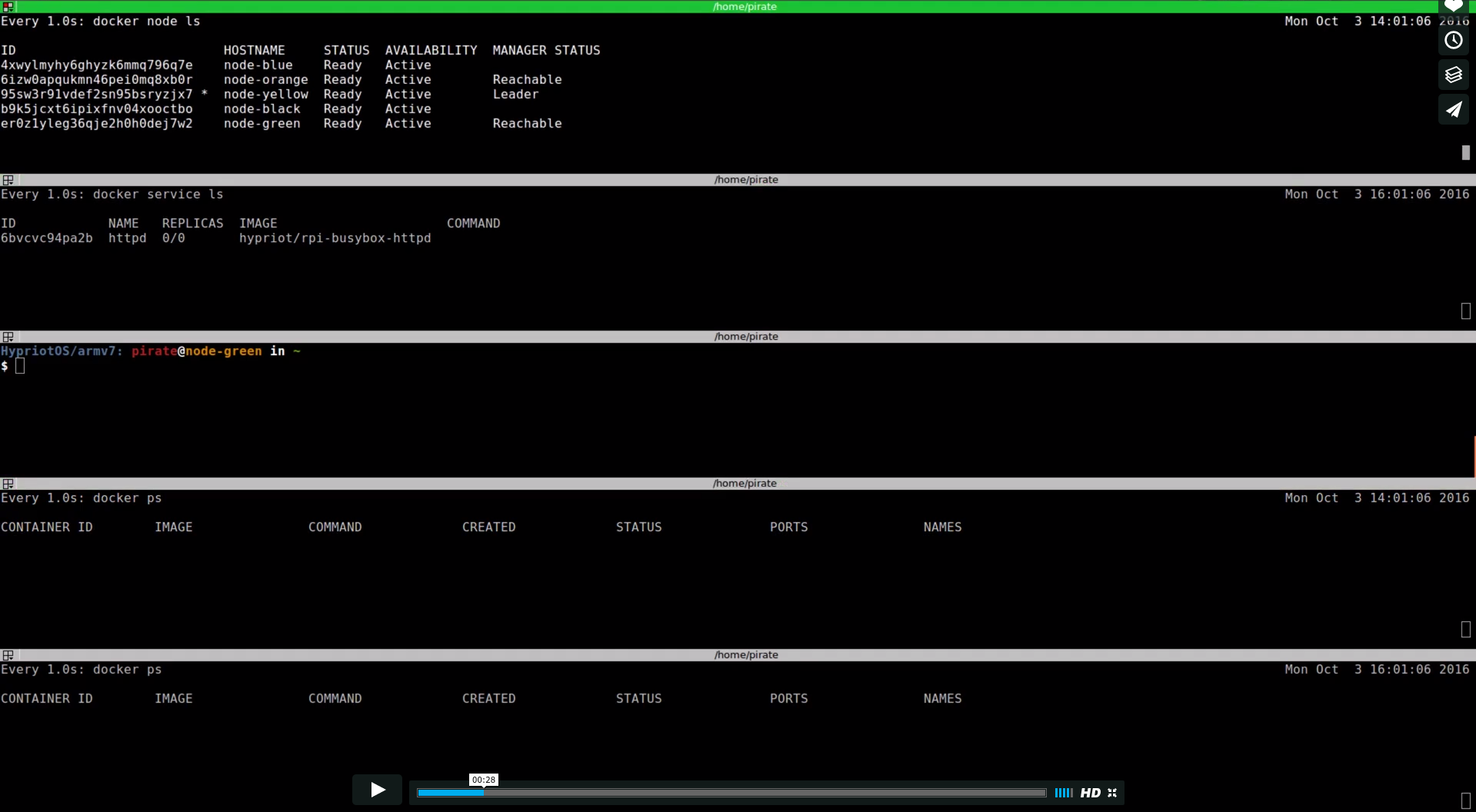Add to collections using stacked layers icon
Viewport: 1476px width, 812px height.
click(x=1453, y=75)
